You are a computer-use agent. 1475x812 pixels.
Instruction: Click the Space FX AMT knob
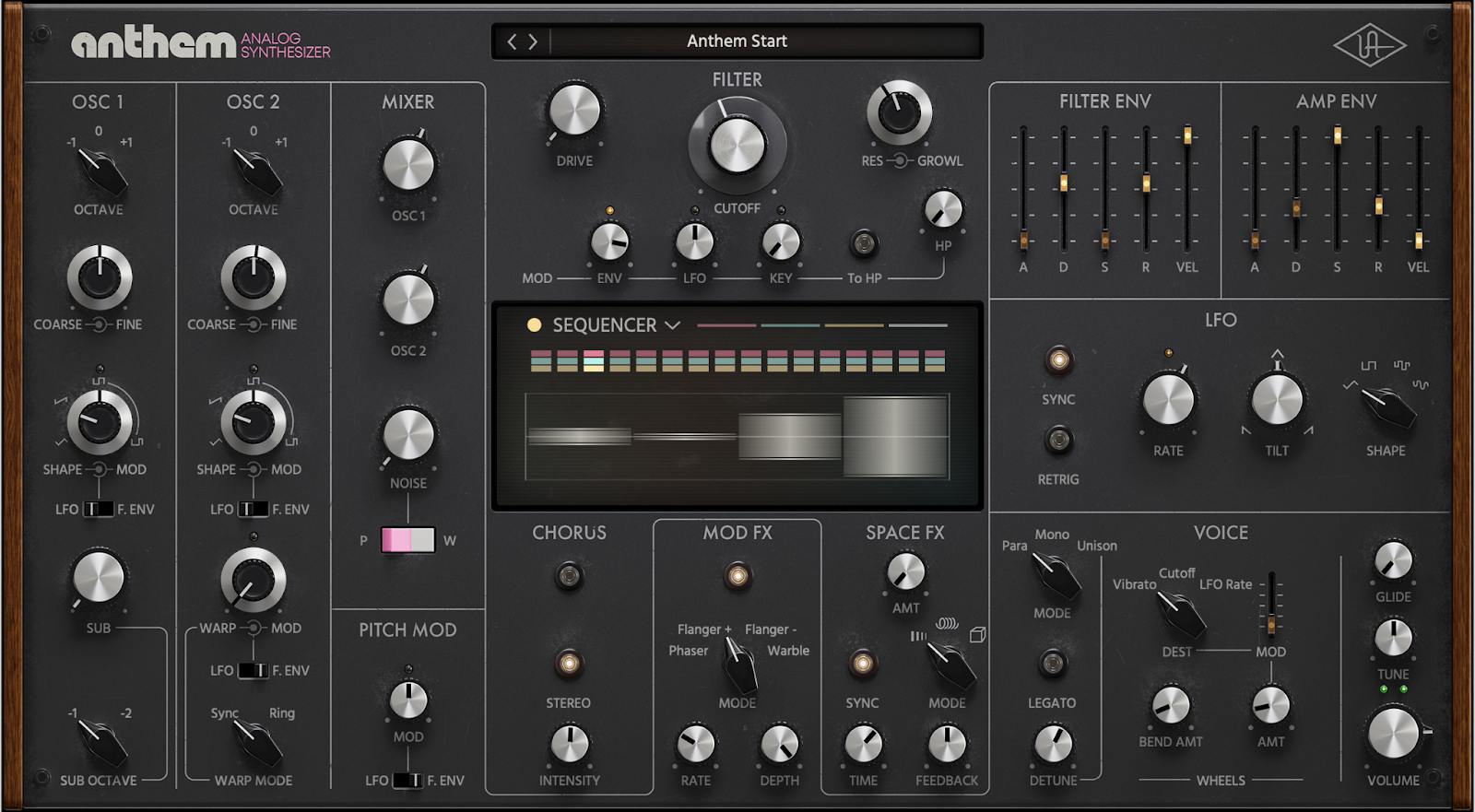(x=905, y=571)
